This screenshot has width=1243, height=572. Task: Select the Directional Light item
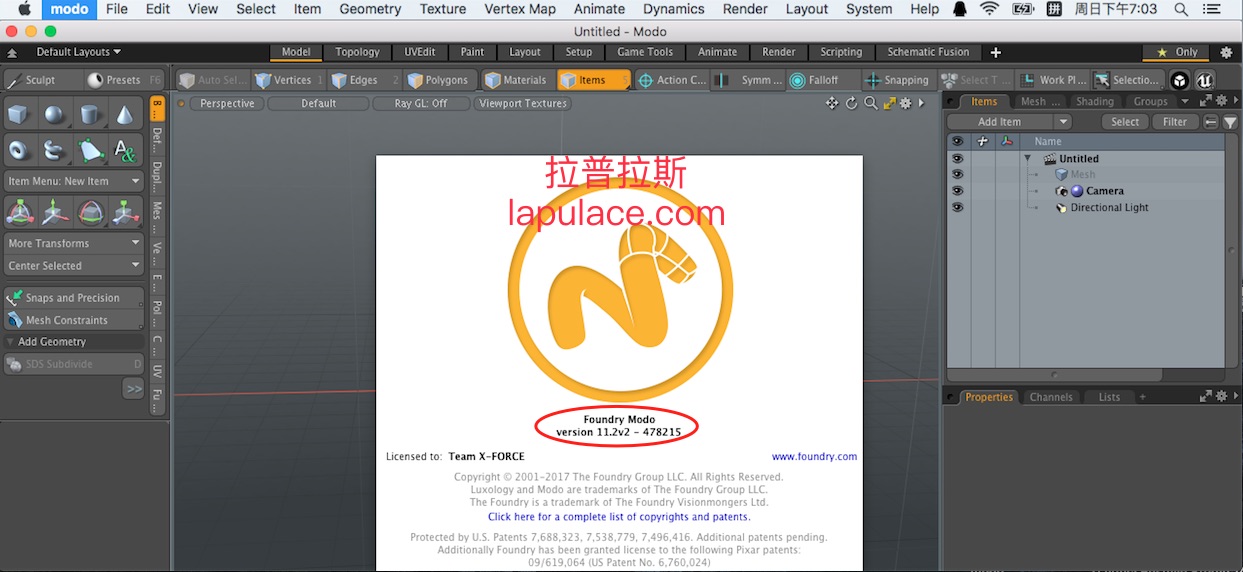click(1109, 208)
